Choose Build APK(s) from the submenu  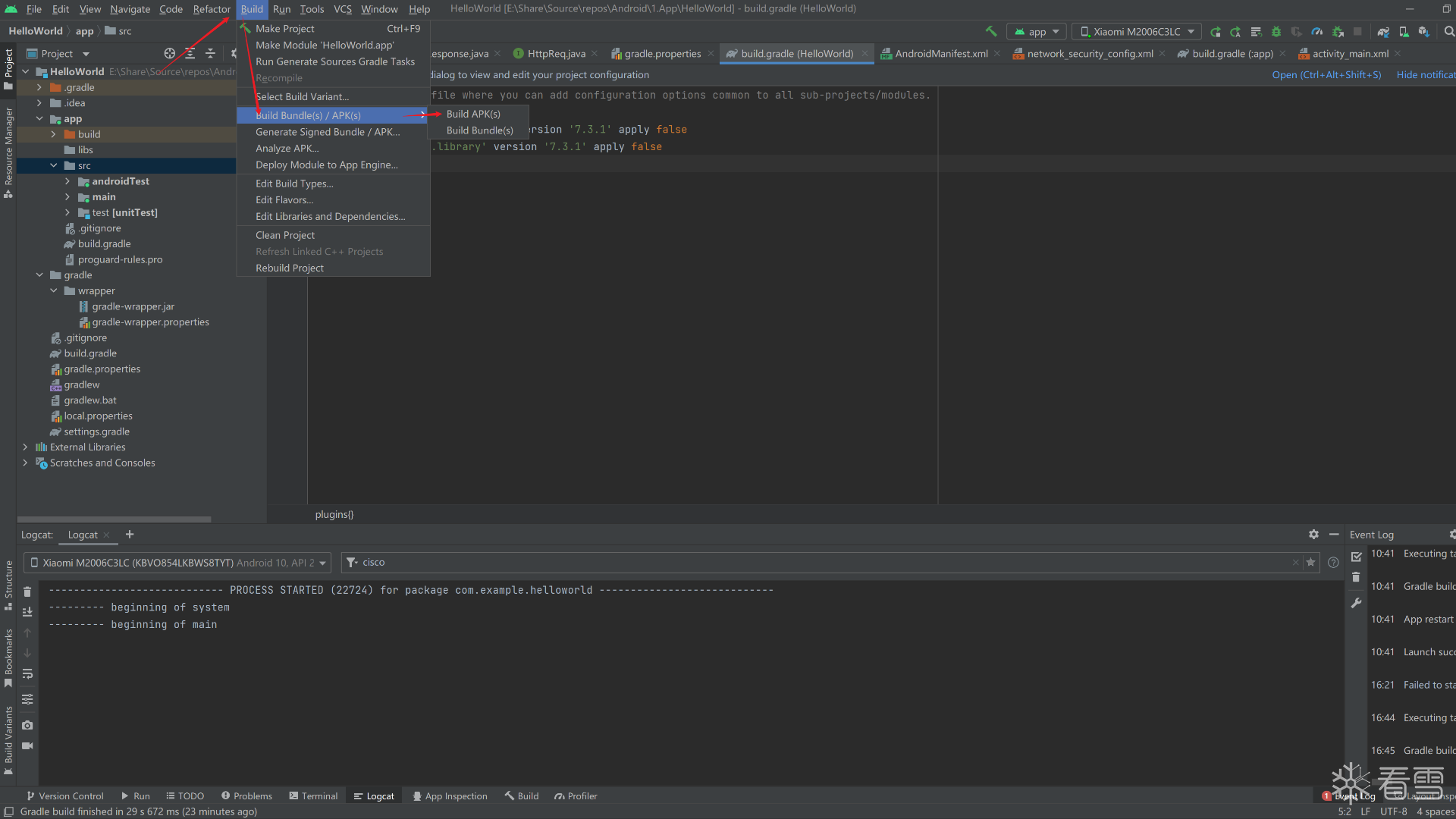tap(473, 114)
